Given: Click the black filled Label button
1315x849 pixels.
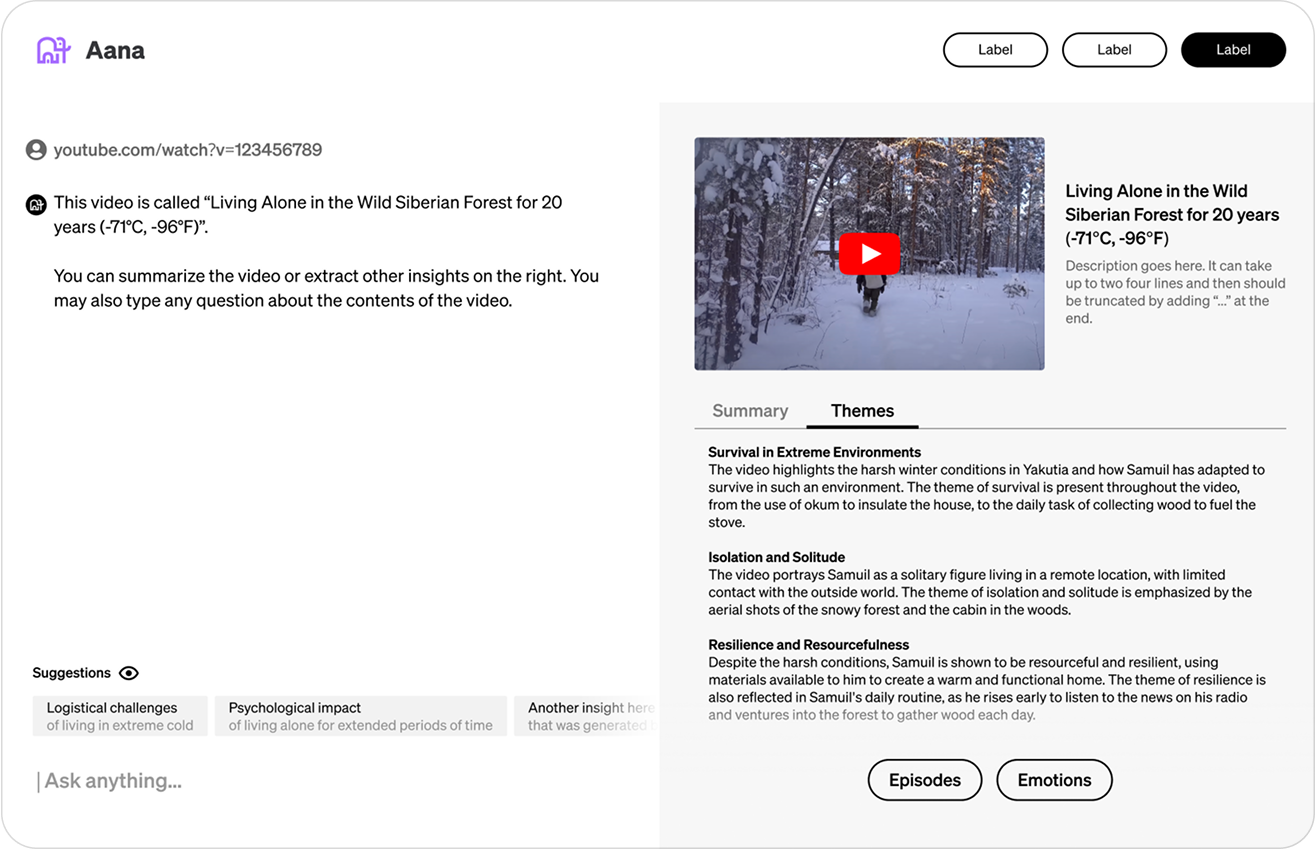Looking at the screenshot, I should click(1233, 50).
